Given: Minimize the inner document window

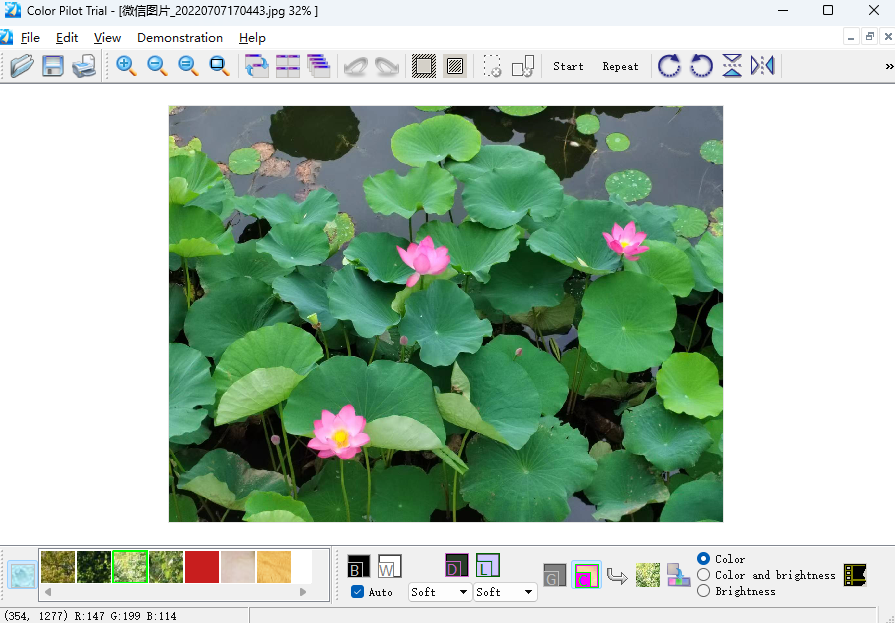Looking at the screenshot, I should pyautogui.click(x=851, y=37).
